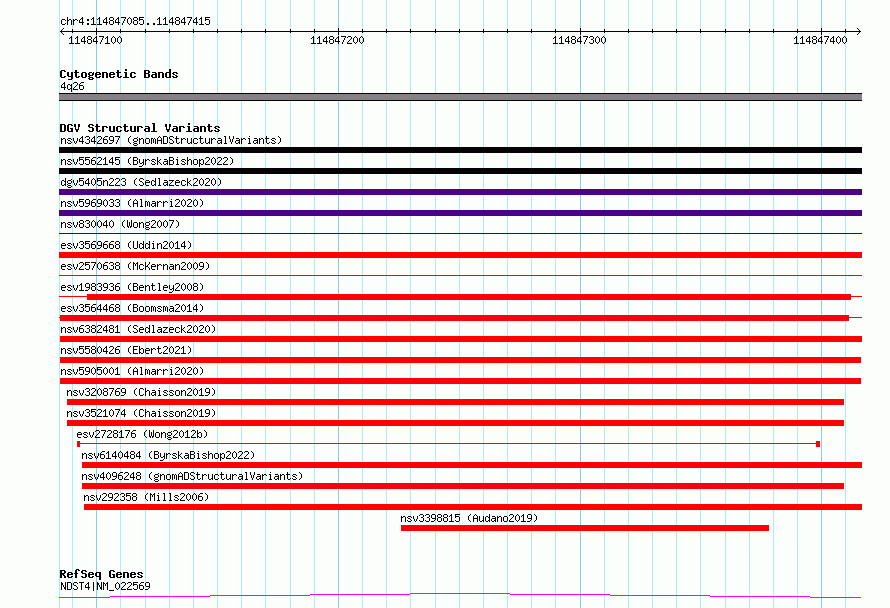Click the red esv3569668 Uddin2014 bar
The height and width of the screenshot is (608, 890).
point(460,255)
